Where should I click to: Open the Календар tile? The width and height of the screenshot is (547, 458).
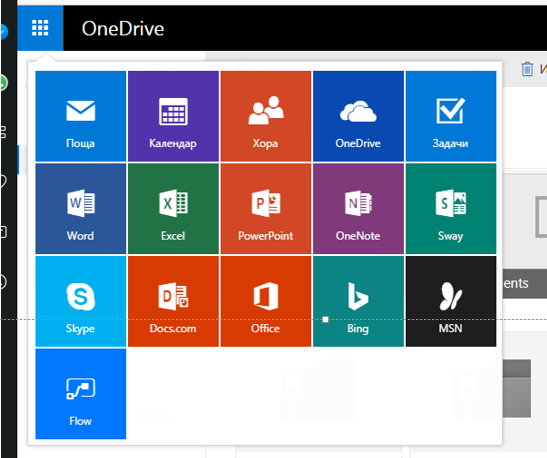coord(173,116)
